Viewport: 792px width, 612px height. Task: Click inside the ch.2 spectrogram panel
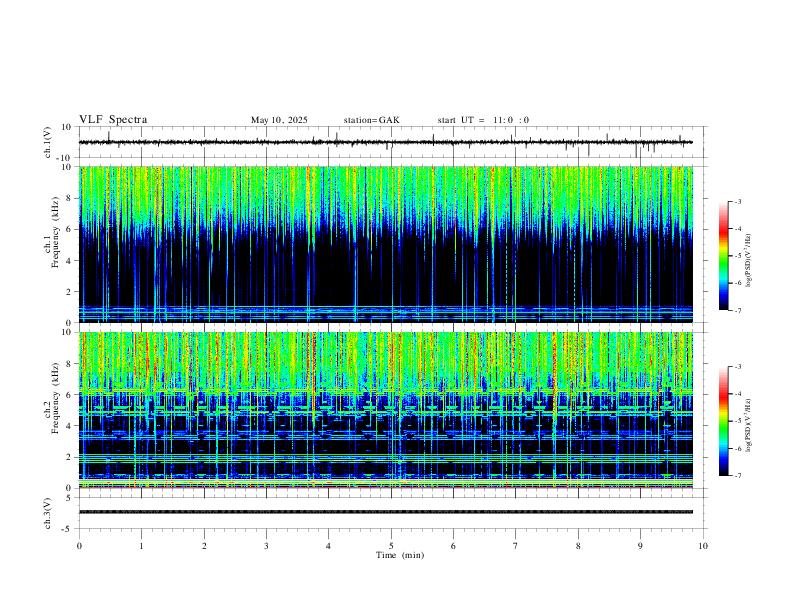coord(385,410)
